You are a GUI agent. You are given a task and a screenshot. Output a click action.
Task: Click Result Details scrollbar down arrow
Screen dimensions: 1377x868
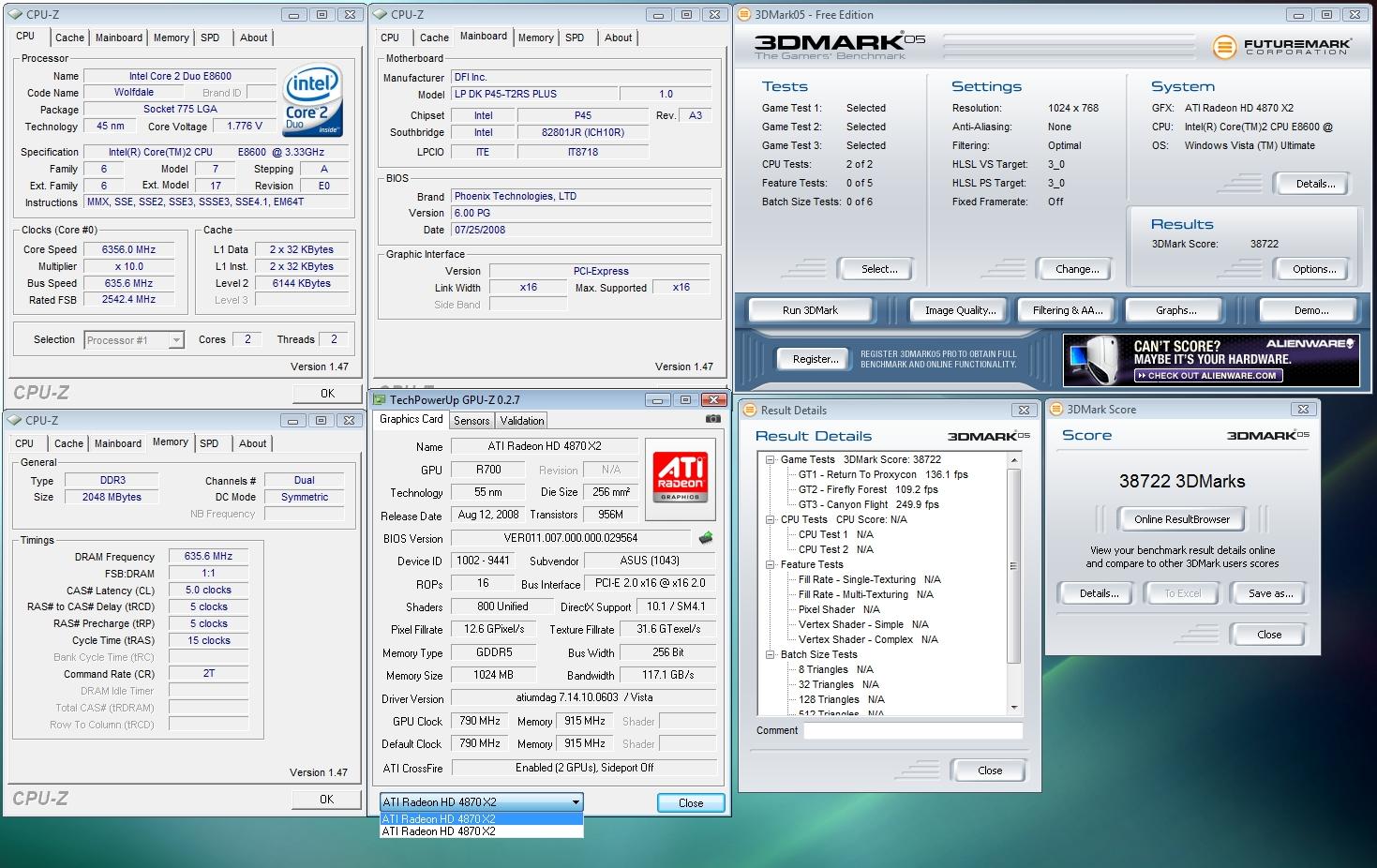(1013, 708)
